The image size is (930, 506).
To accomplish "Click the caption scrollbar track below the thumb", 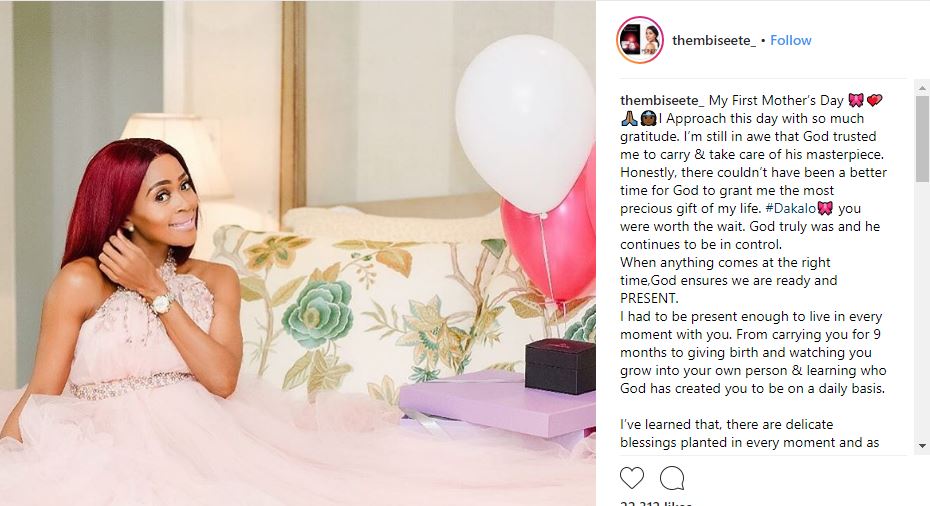I will (x=922, y=310).
